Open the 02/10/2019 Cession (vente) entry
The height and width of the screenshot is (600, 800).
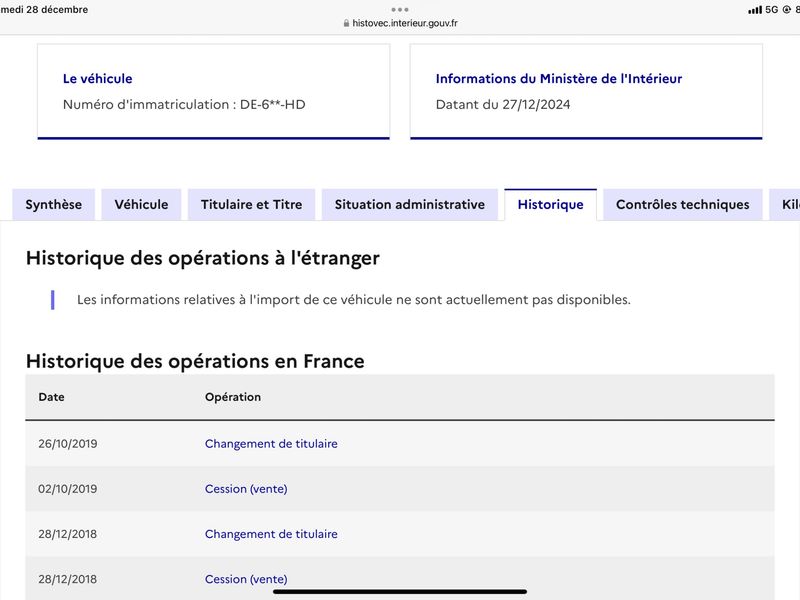[x=246, y=489]
